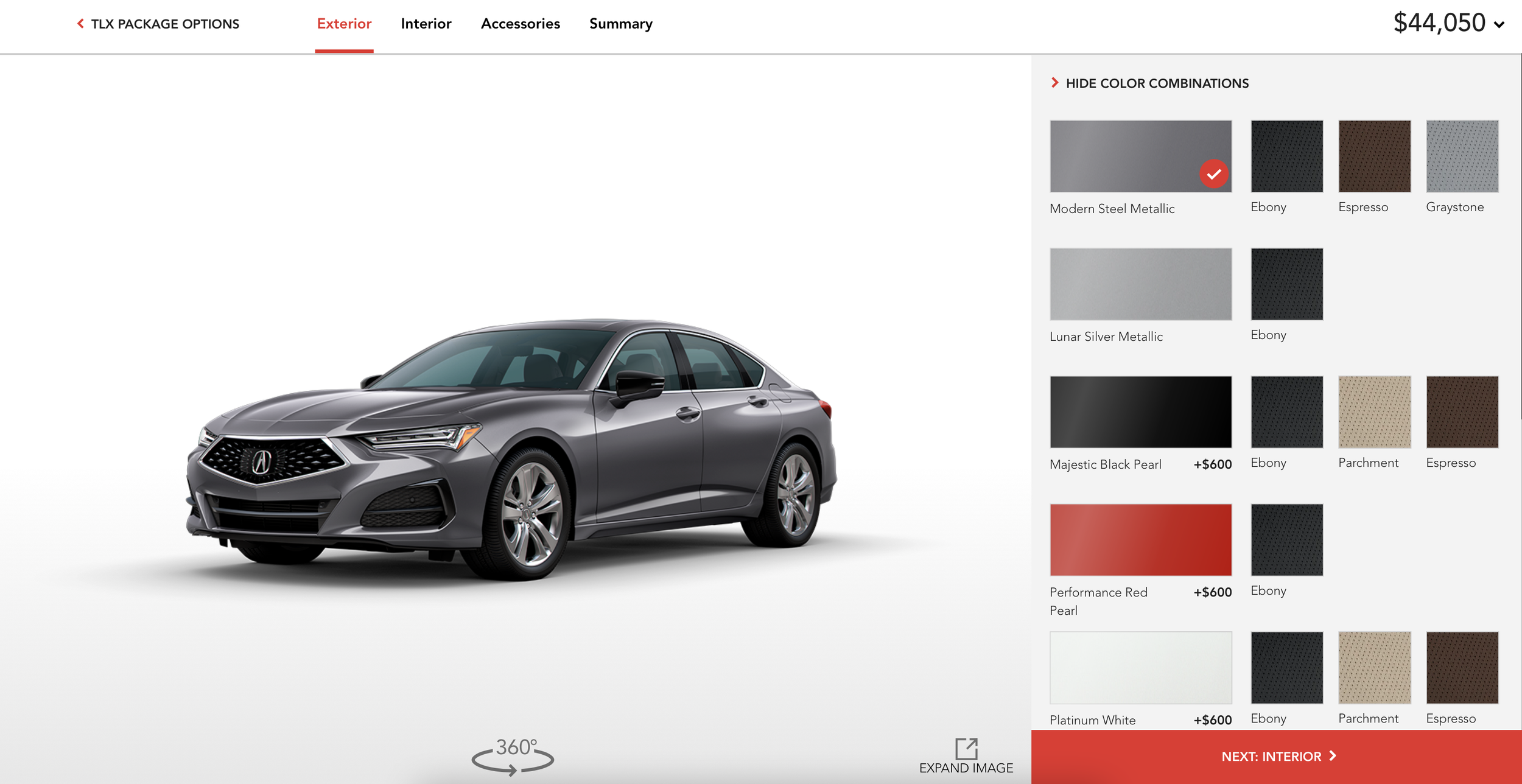
Task: Choose Platinum White exterior color
Action: [1141, 668]
